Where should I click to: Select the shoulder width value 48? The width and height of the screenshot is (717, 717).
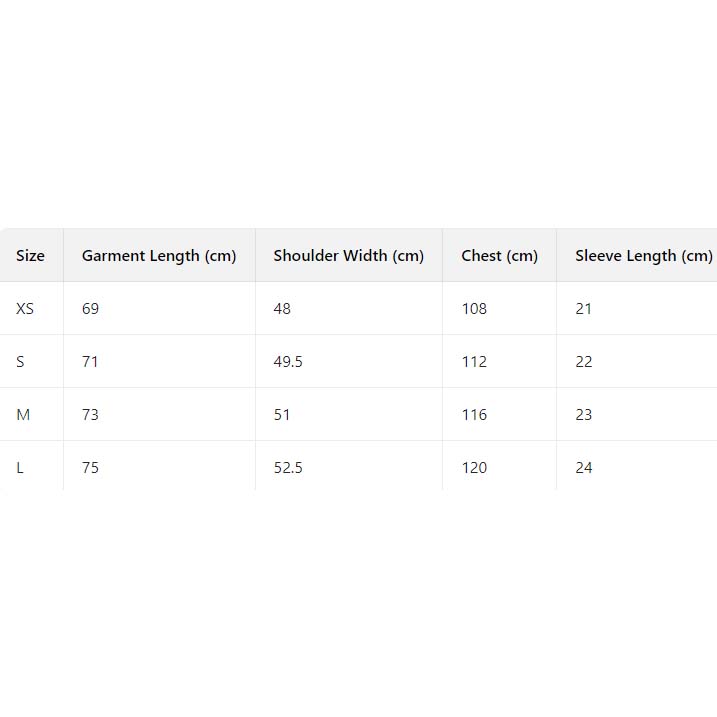pyautogui.click(x=282, y=309)
